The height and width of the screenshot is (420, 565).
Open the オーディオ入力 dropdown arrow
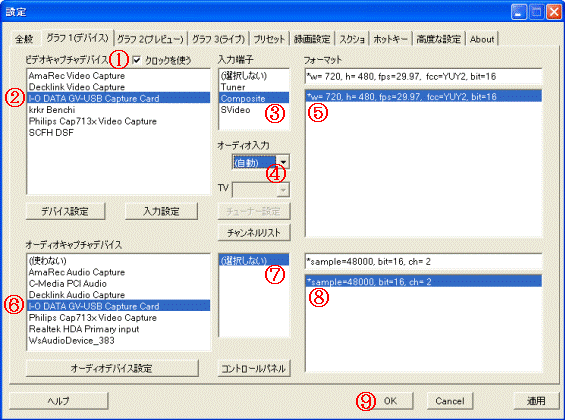[283, 162]
